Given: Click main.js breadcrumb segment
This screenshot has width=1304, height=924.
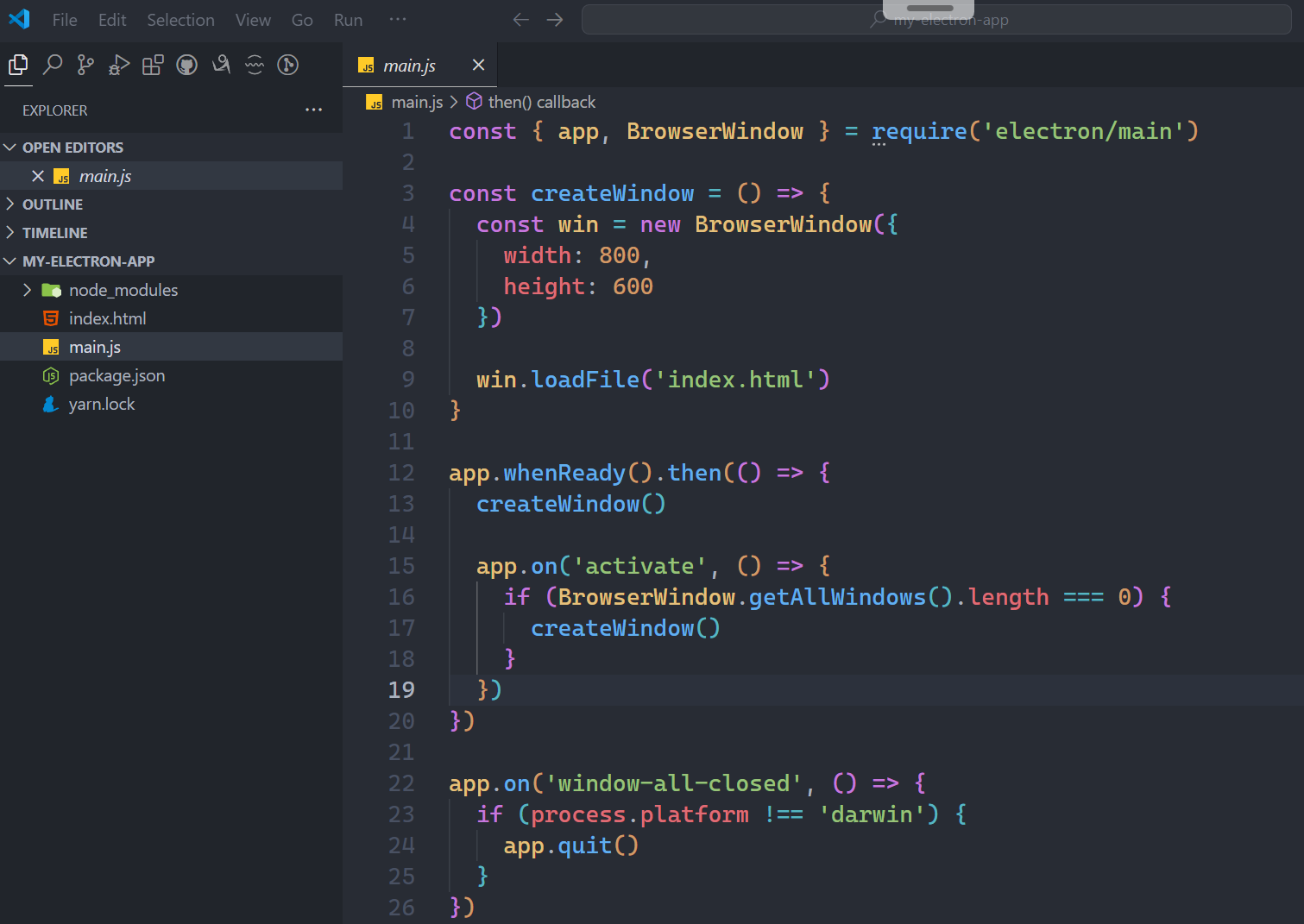Looking at the screenshot, I should click(417, 102).
